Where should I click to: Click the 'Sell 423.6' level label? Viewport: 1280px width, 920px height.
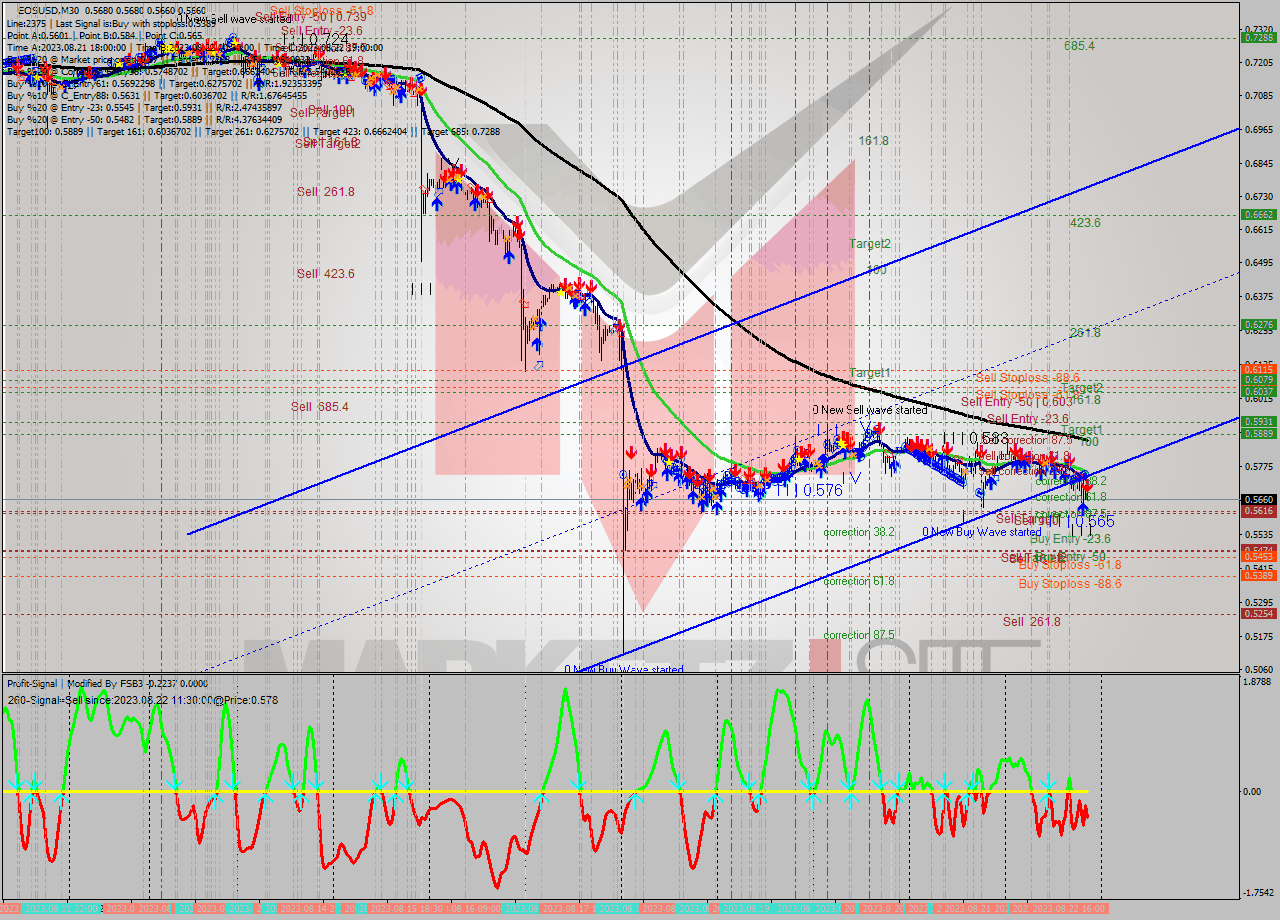coord(325,274)
